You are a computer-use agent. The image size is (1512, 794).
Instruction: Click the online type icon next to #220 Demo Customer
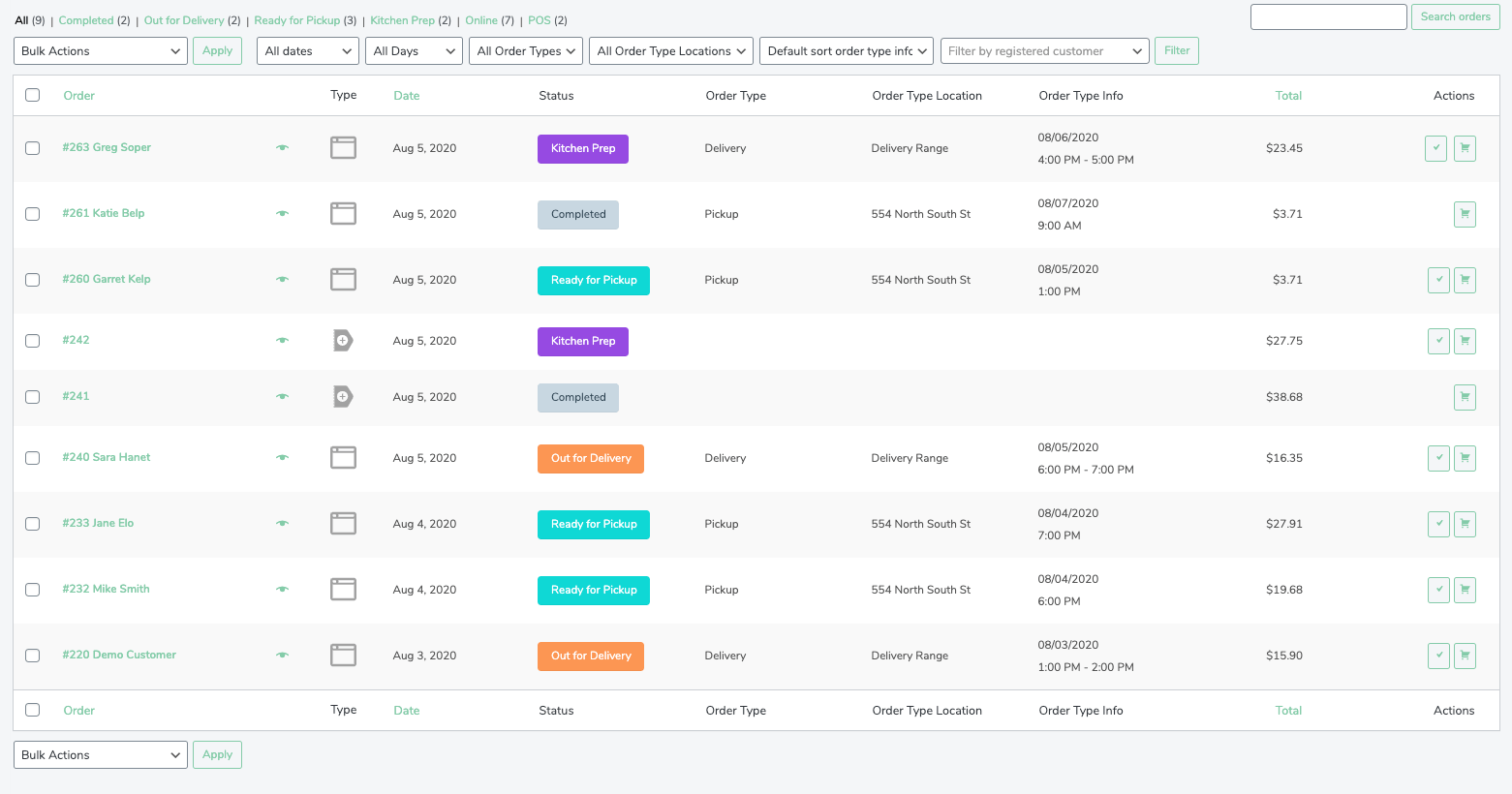(x=343, y=656)
